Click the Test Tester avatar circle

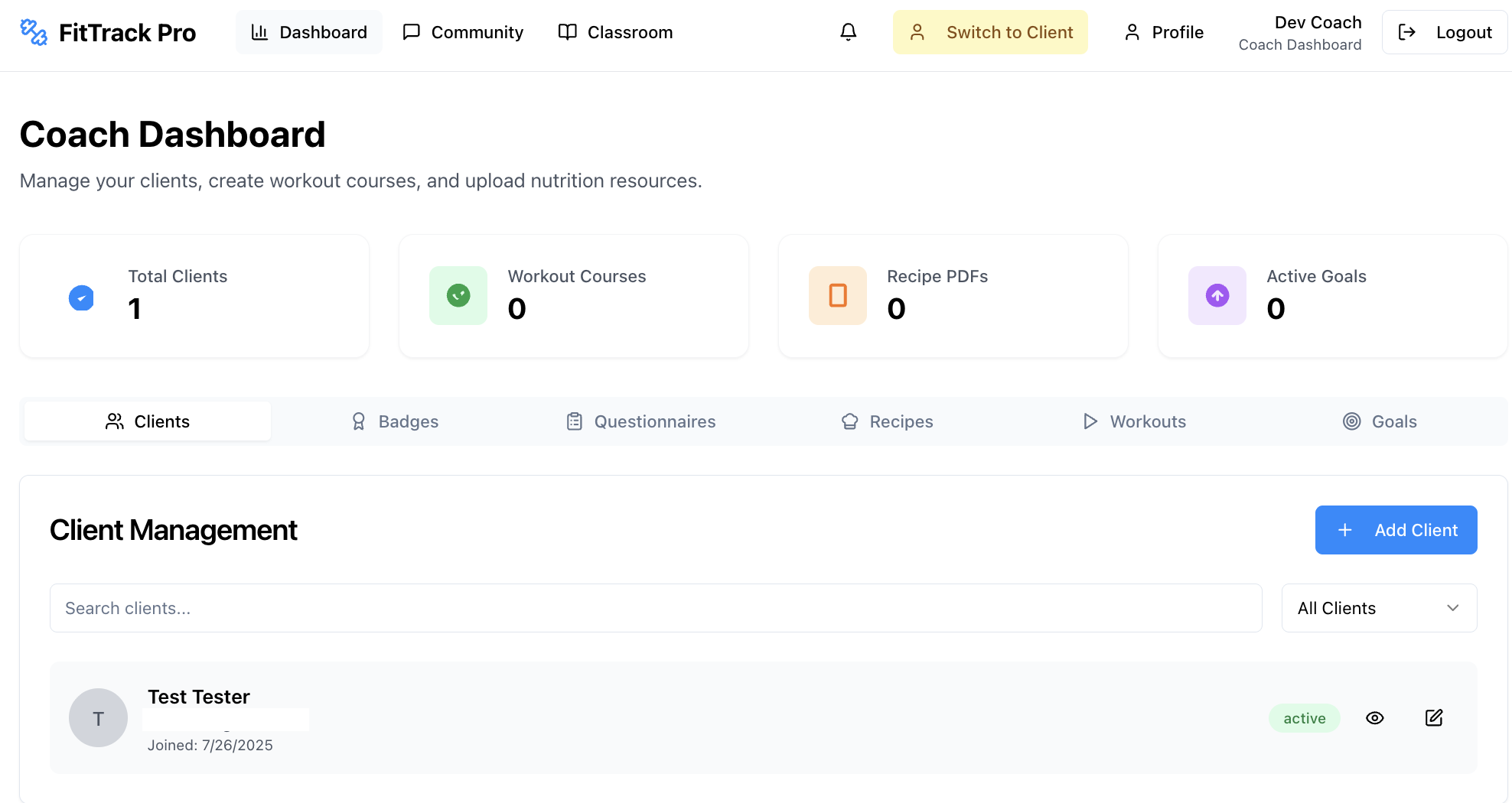coord(98,718)
